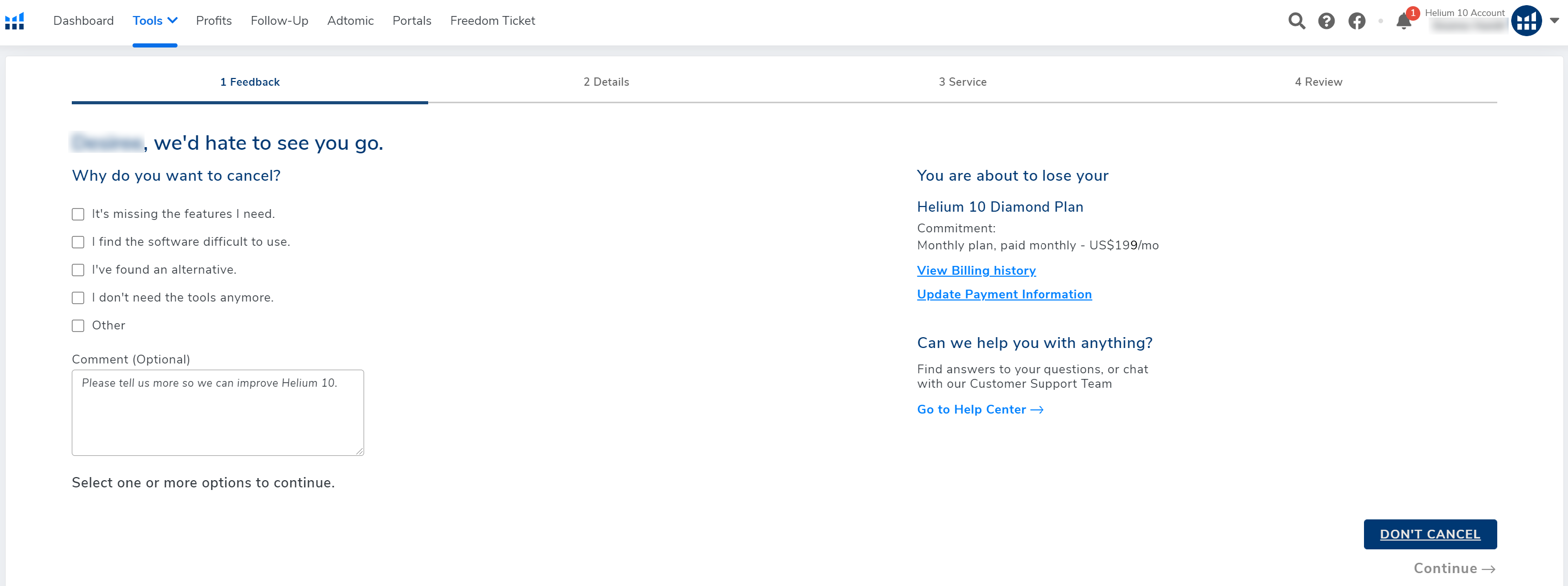Click the monthly plan US$199/mo text
1568x586 pixels.
coord(1038,245)
